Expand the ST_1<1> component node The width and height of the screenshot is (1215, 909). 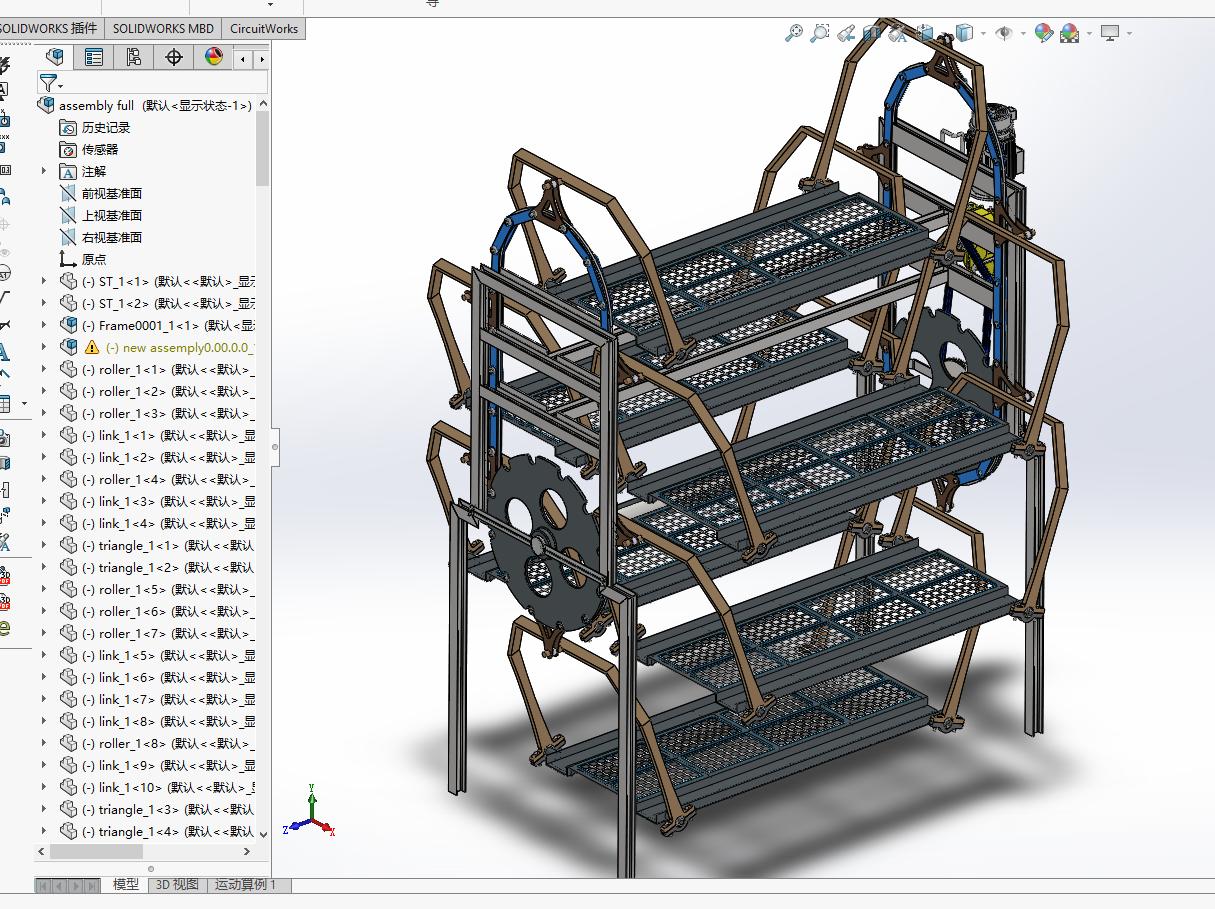[43, 280]
